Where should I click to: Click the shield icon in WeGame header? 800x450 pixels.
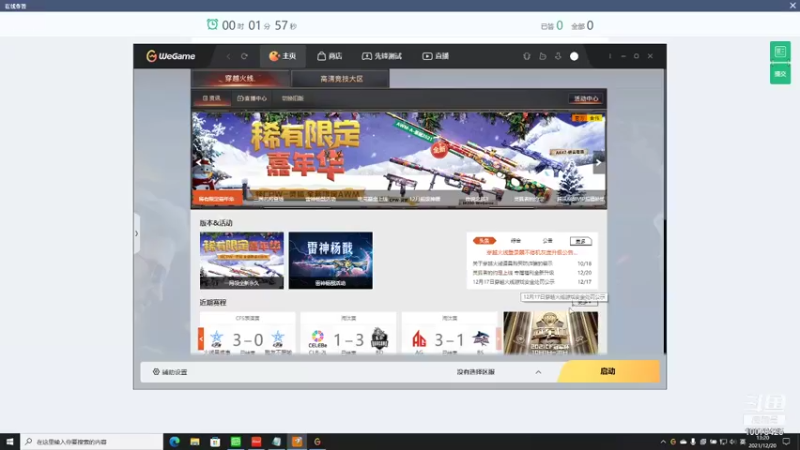(x=527, y=56)
